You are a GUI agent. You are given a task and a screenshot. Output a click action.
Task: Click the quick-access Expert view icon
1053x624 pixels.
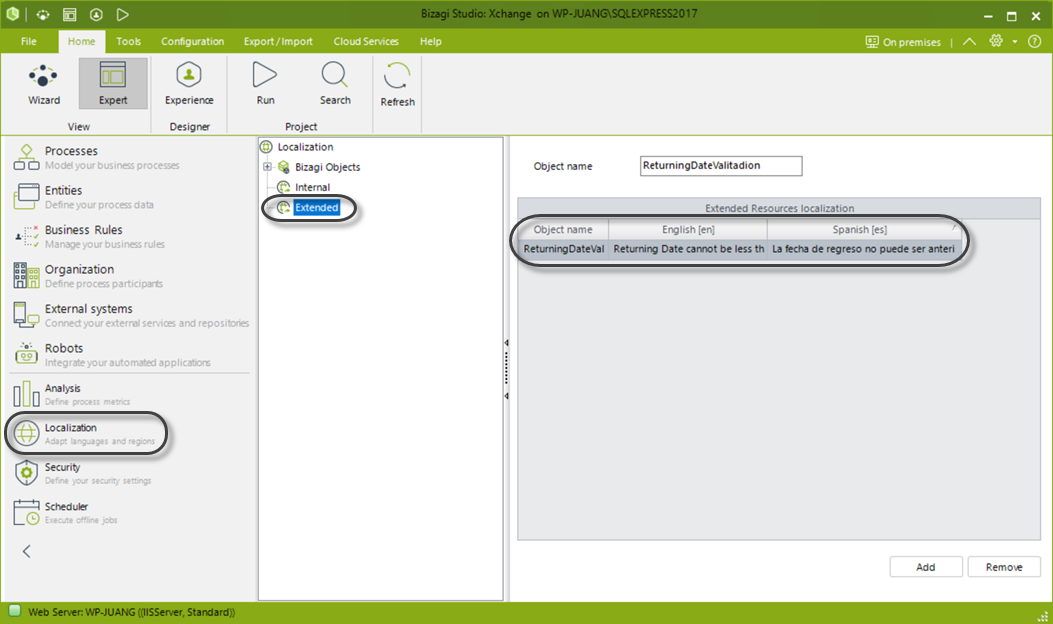(x=69, y=14)
